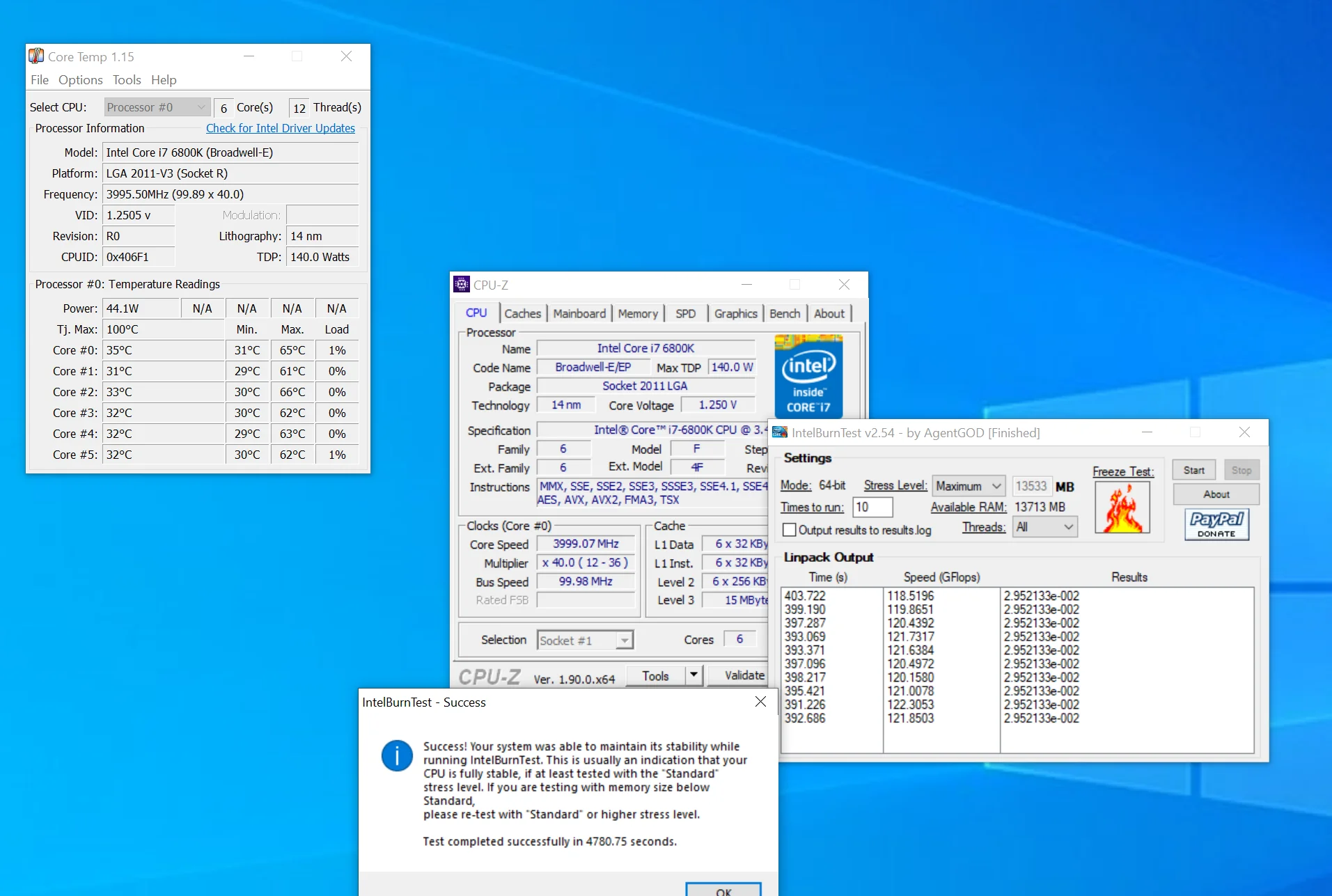Screen dimensions: 1332x896
Task: Close the IntelBurnTest Success dialog
Action: [x=760, y=702]
